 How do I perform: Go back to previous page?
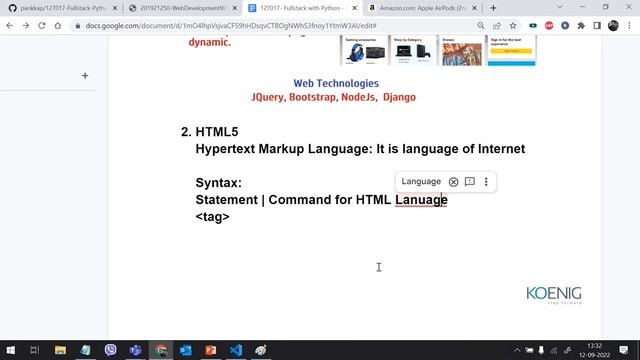[x=10, y=26]
